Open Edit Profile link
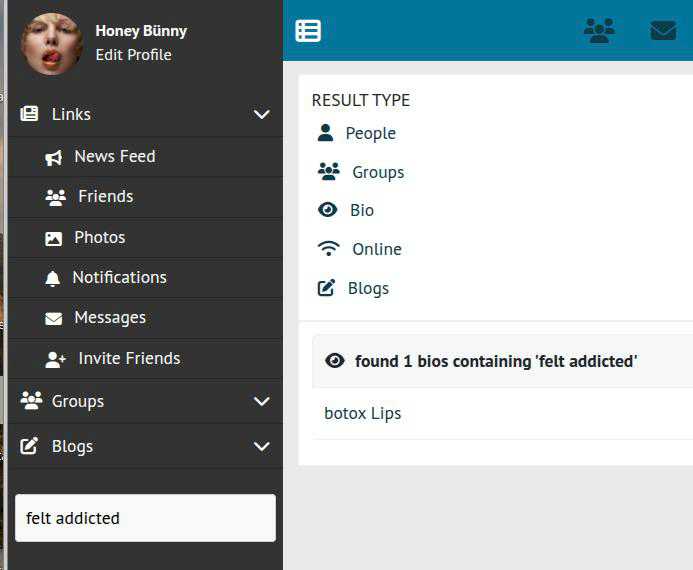This screenshot has height=570, width=693. point(133,55)
